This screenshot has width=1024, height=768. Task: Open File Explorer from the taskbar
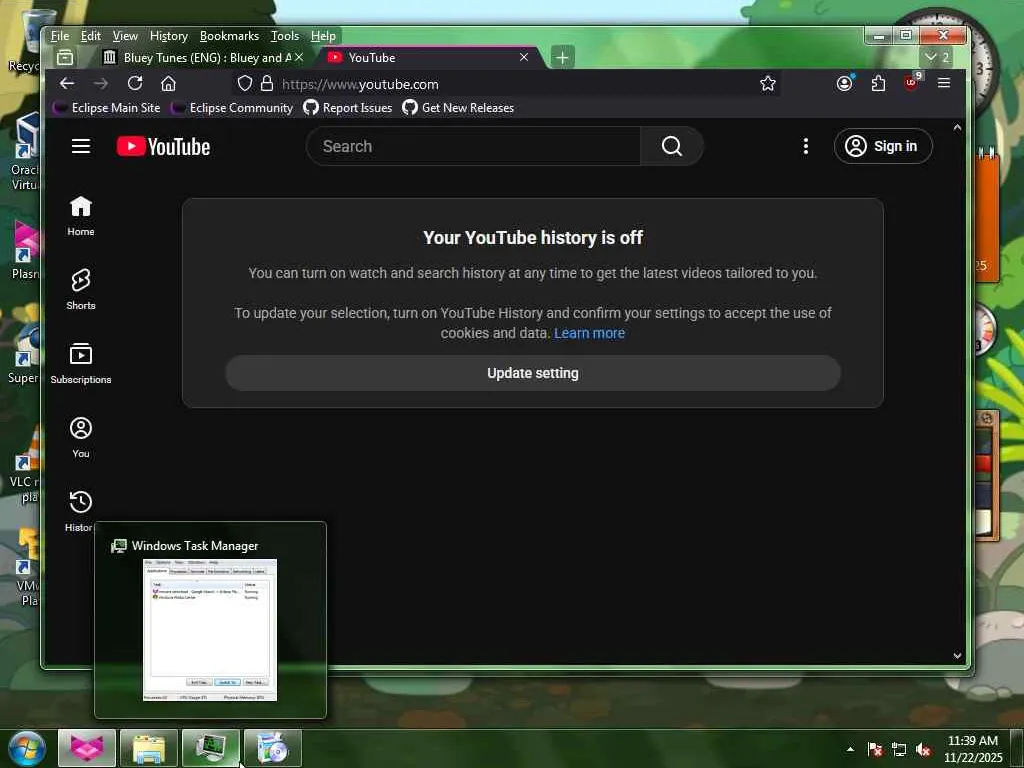coord(149,748)
